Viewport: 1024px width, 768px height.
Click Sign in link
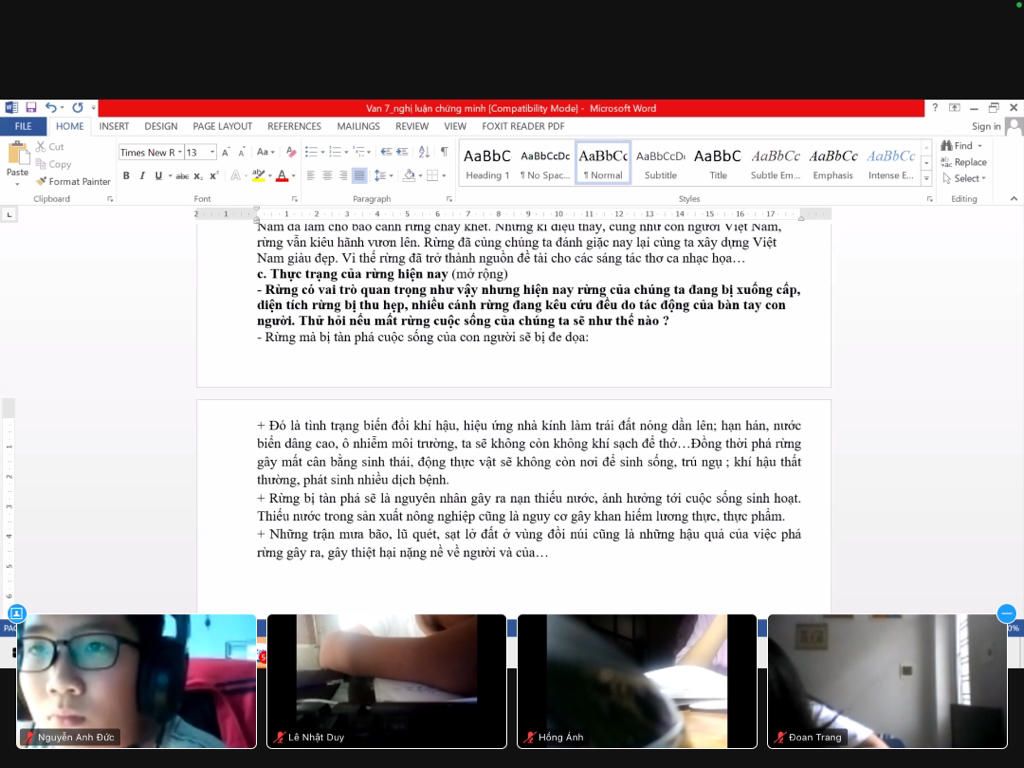click(x=985, y=126)
